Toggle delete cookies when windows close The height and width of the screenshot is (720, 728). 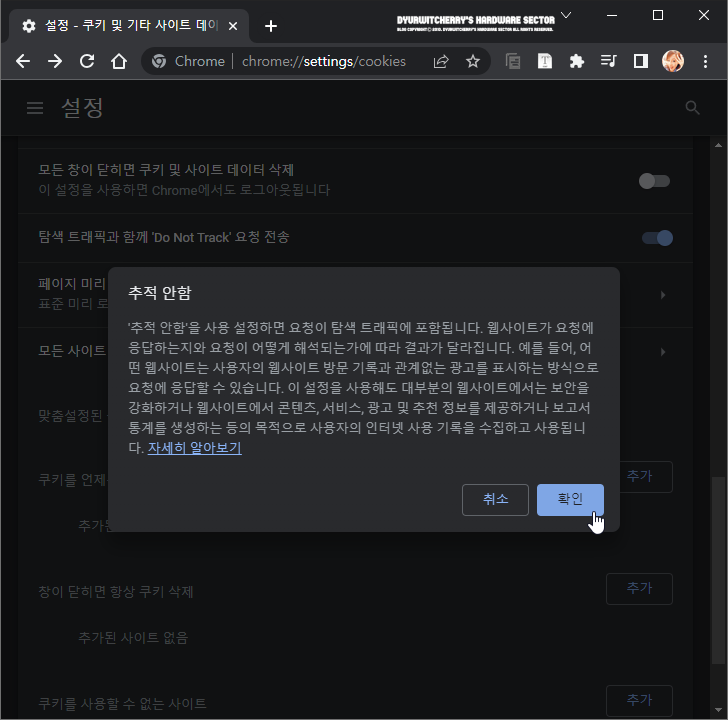655,181
